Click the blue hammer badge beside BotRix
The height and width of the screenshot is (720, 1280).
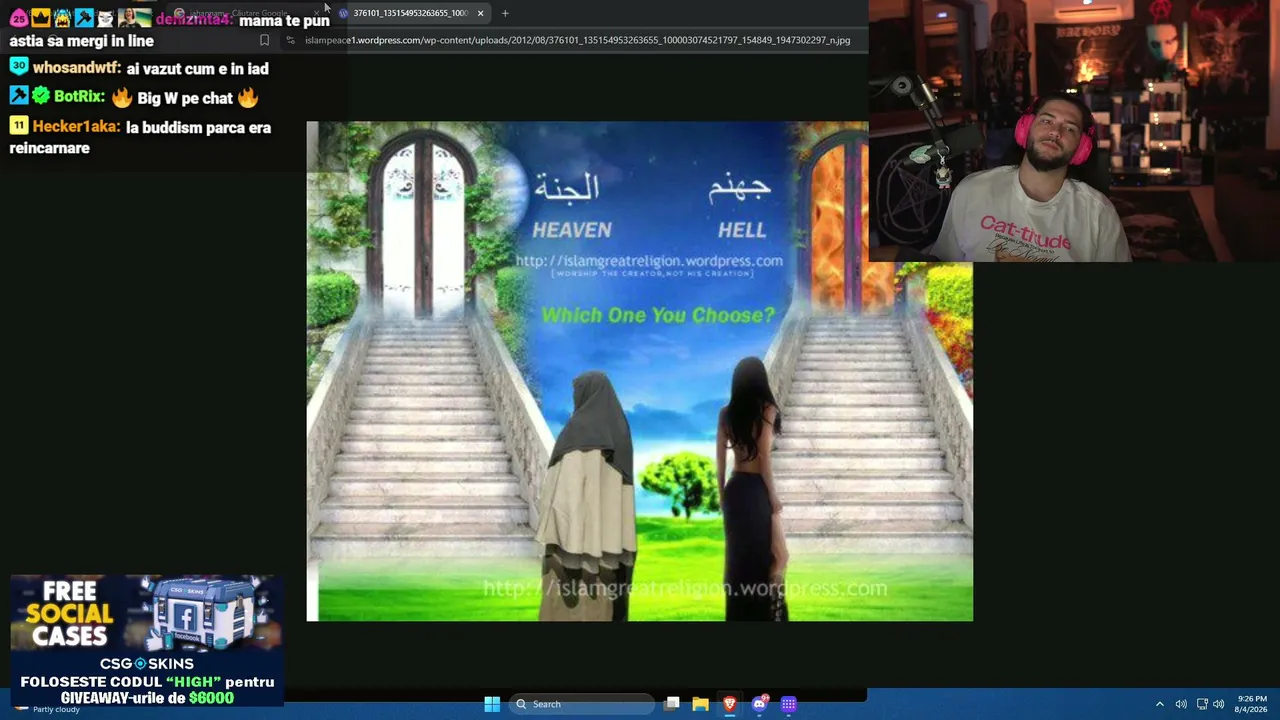point(19,96)
